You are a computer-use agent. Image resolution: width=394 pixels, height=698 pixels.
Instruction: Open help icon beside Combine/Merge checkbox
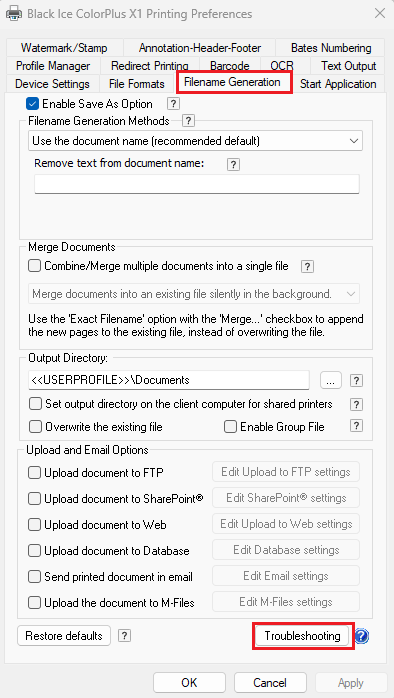[x=308, y=267]
